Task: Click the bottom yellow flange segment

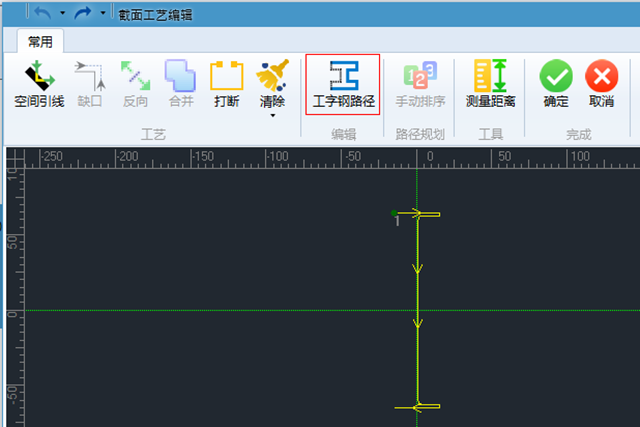Action: 427,407
